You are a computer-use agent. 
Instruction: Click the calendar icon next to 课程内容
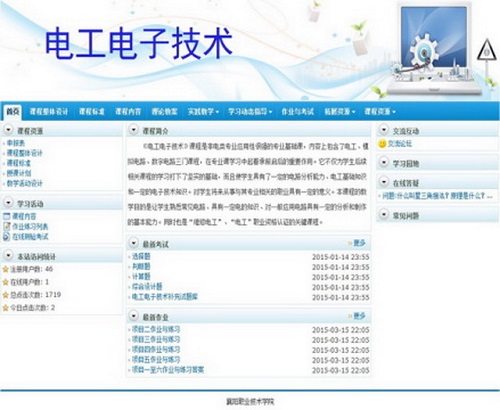click(x=6, y=216)
